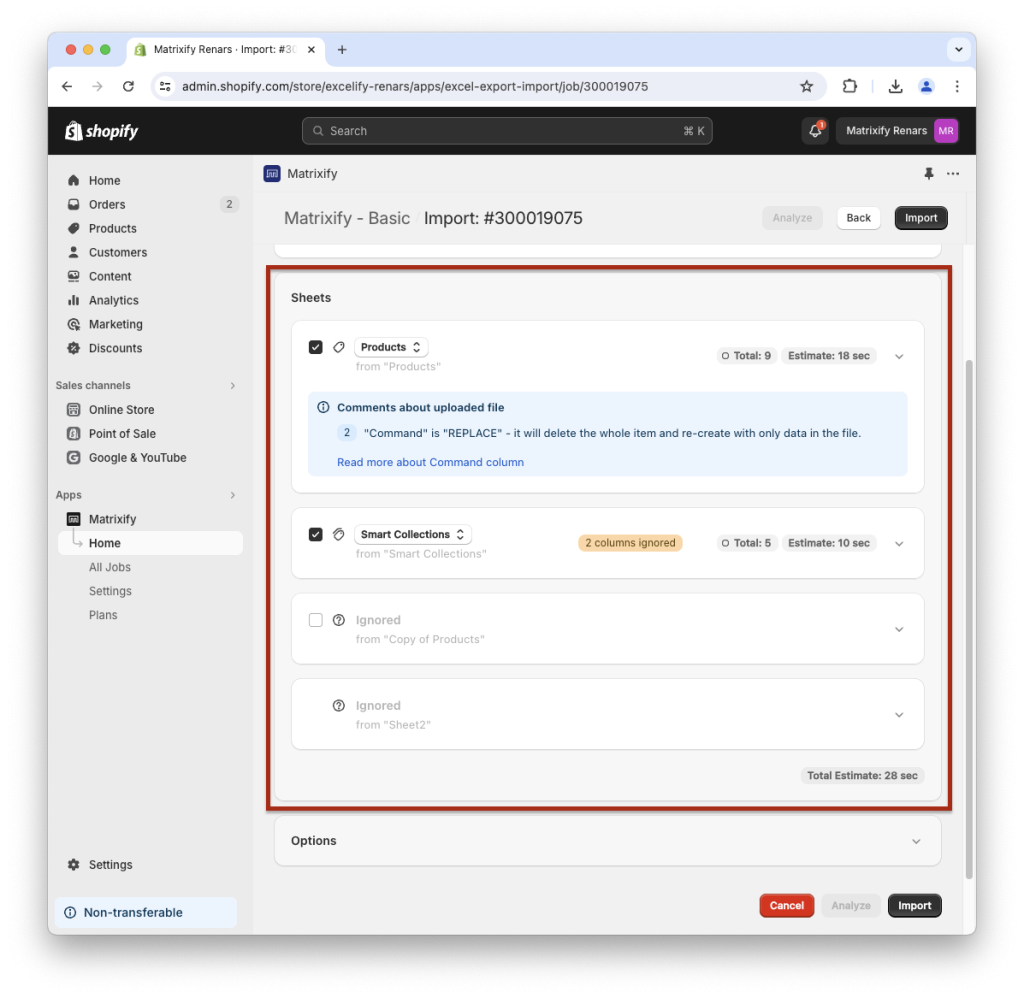Select All Jobs under Matrixify
This screenshot has width=1024, height=998.
coord(110,567)
